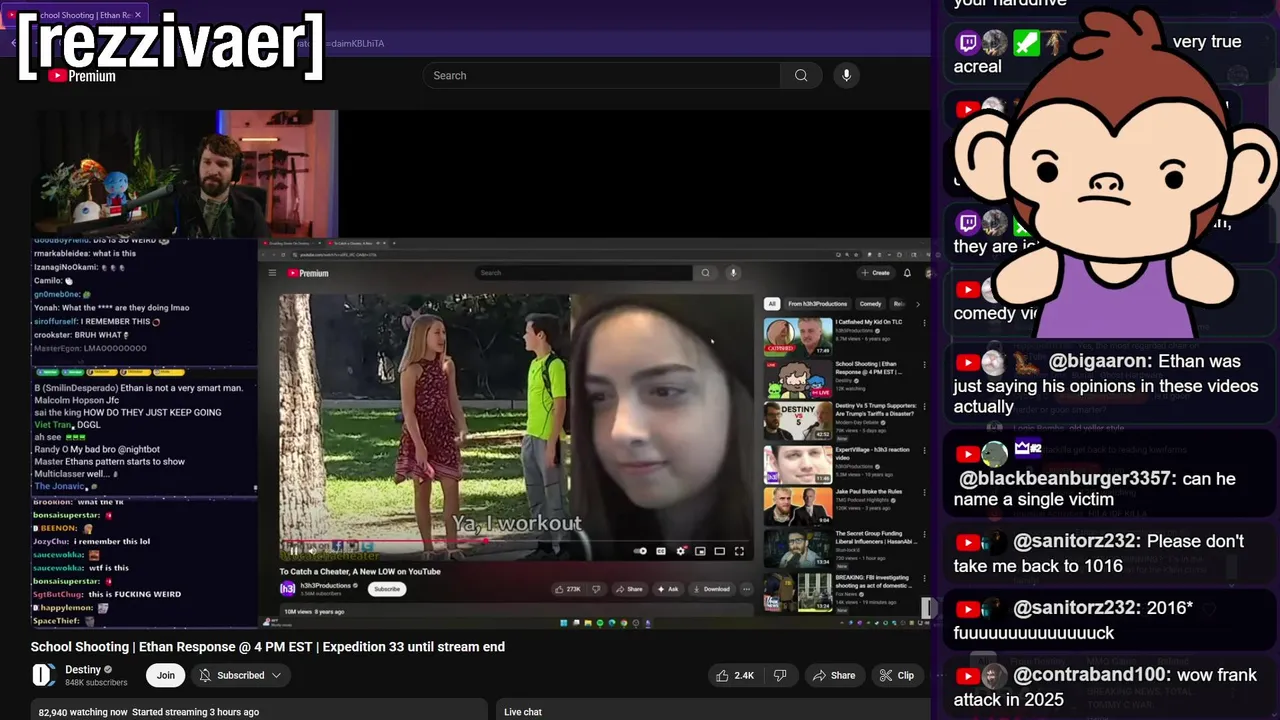Viewport: 1280px width, 720px height.
Task: Focus the outer YouTube search field
Action: (x=602, y=75)
